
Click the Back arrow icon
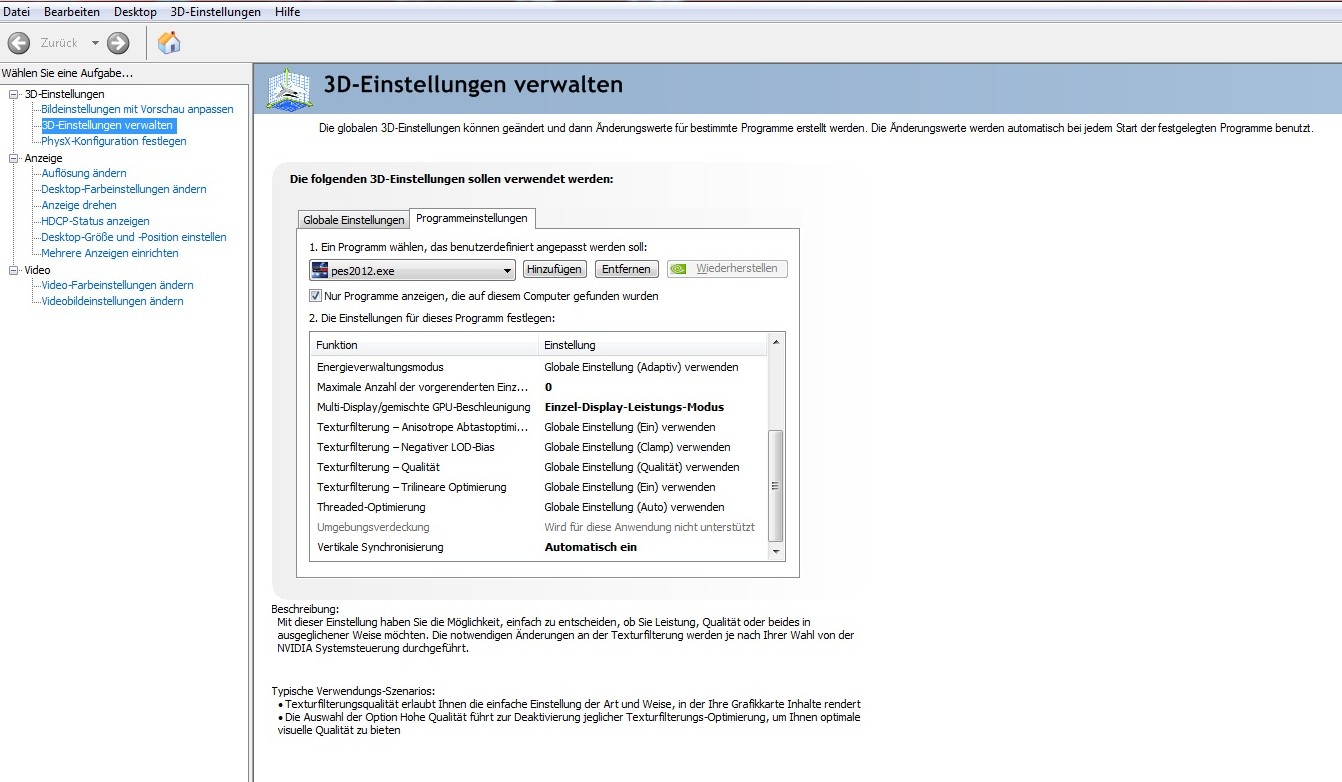19,43
